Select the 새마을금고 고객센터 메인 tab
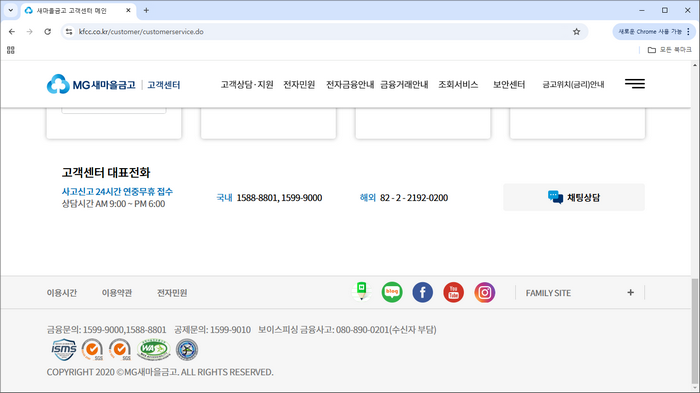Screen dimensions: 700x393 click(78, 10)
